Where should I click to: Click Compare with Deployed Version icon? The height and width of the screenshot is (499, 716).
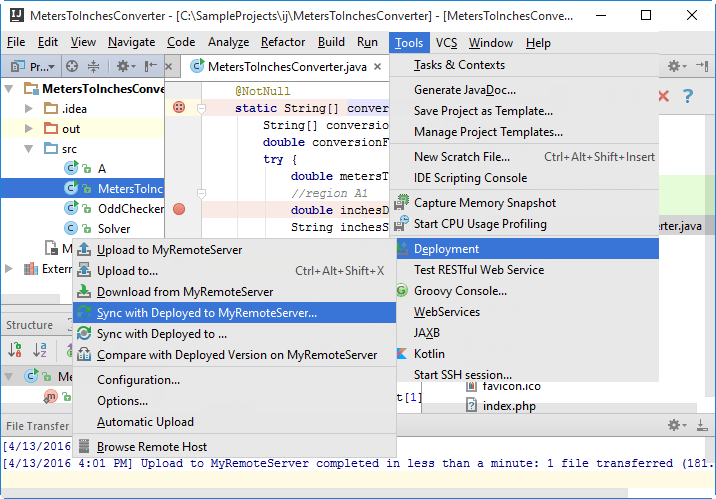point(84,355)
